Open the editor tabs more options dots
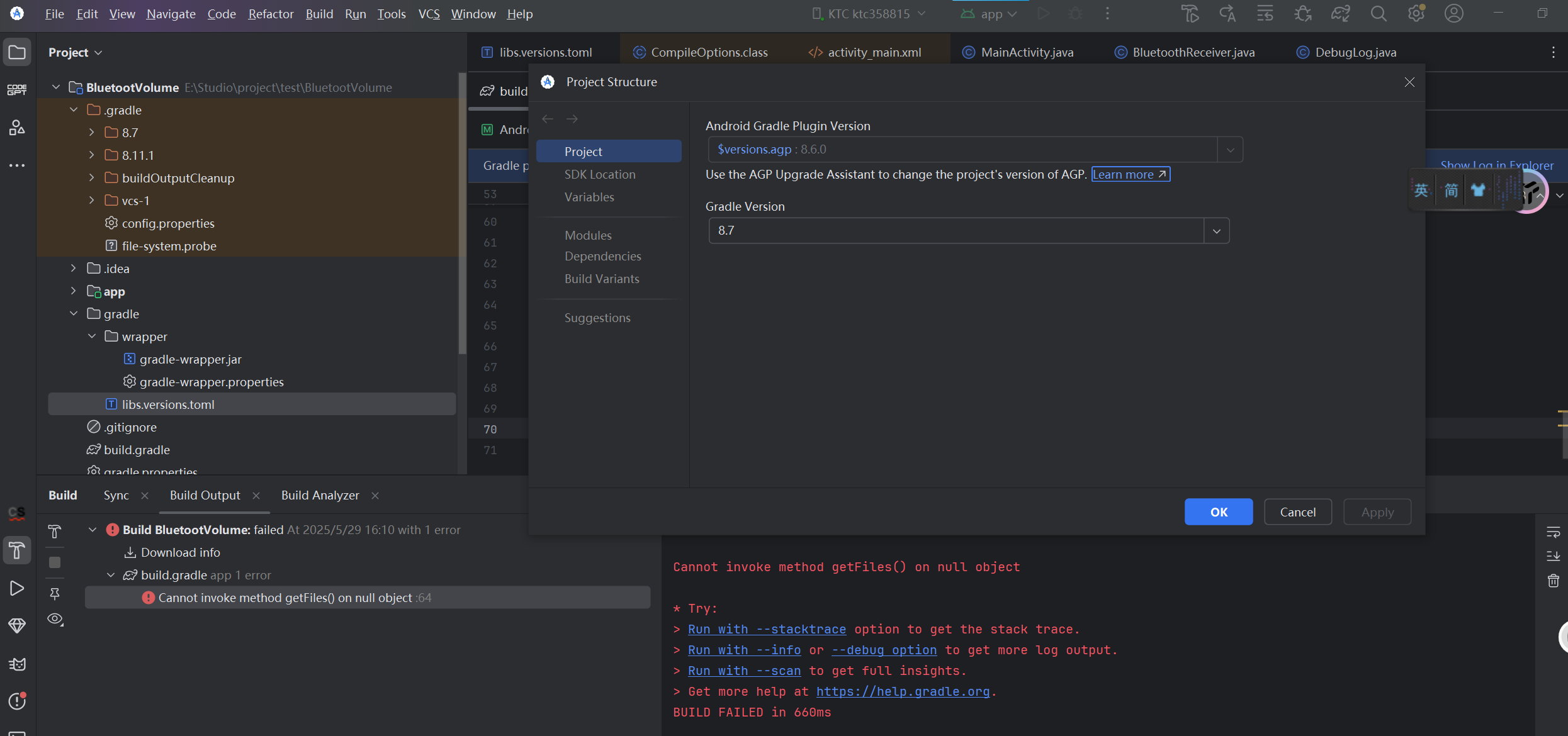The height and width of the screenshot is (736, 1568). pos(1553,52)
